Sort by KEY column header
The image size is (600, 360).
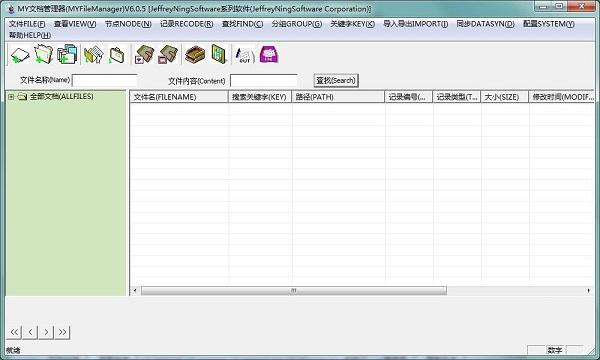[260, 97]
